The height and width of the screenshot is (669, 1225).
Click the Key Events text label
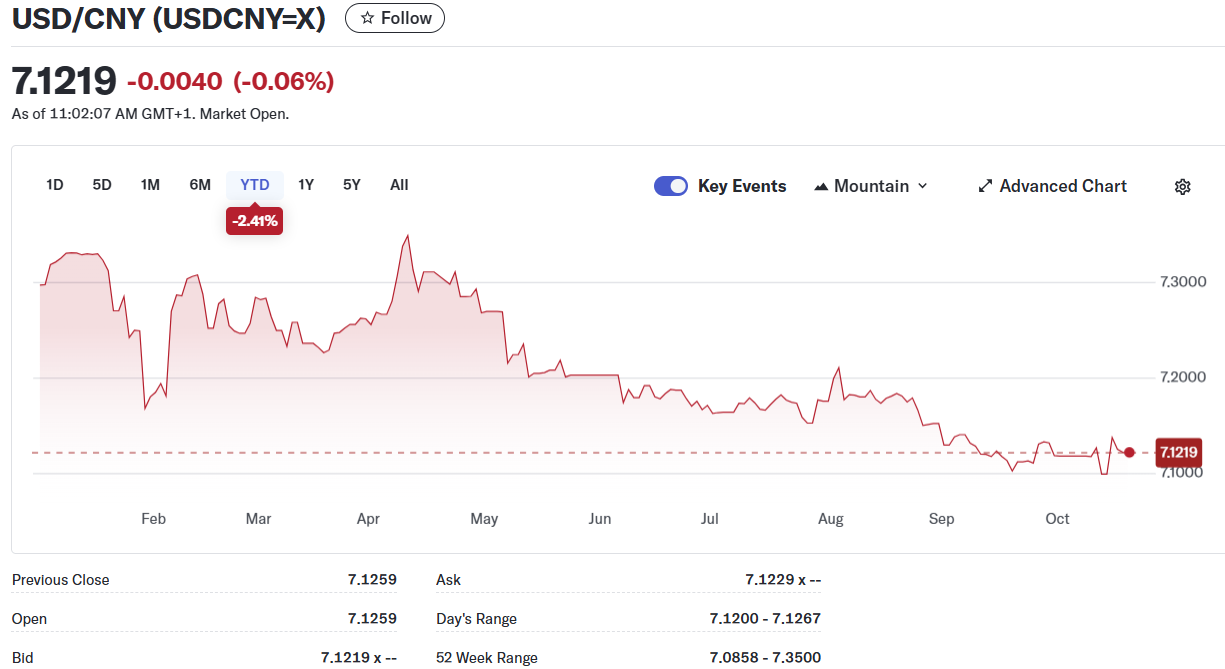click(742, 186)
